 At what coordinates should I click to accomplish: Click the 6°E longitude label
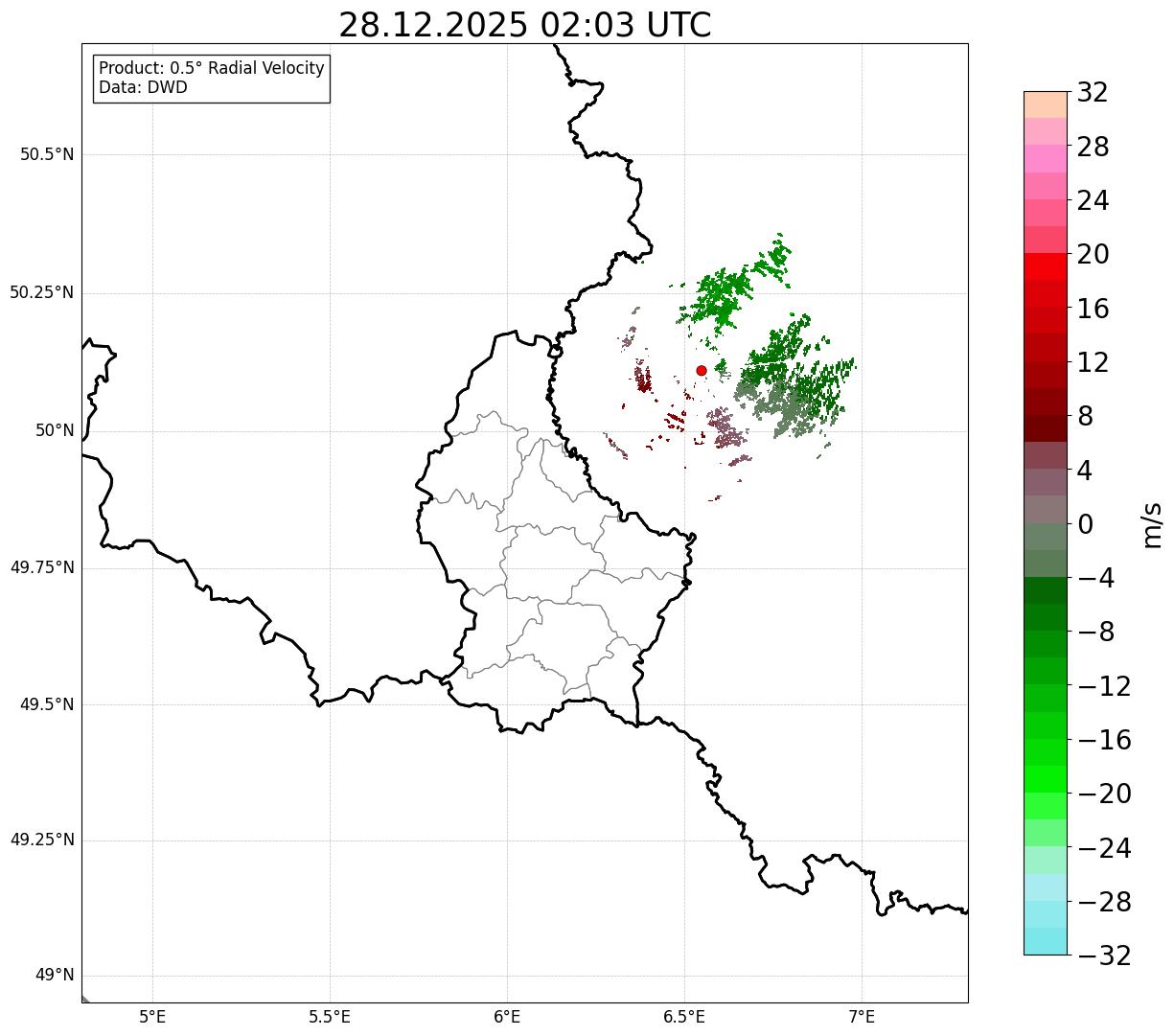tap(508, 1016)
